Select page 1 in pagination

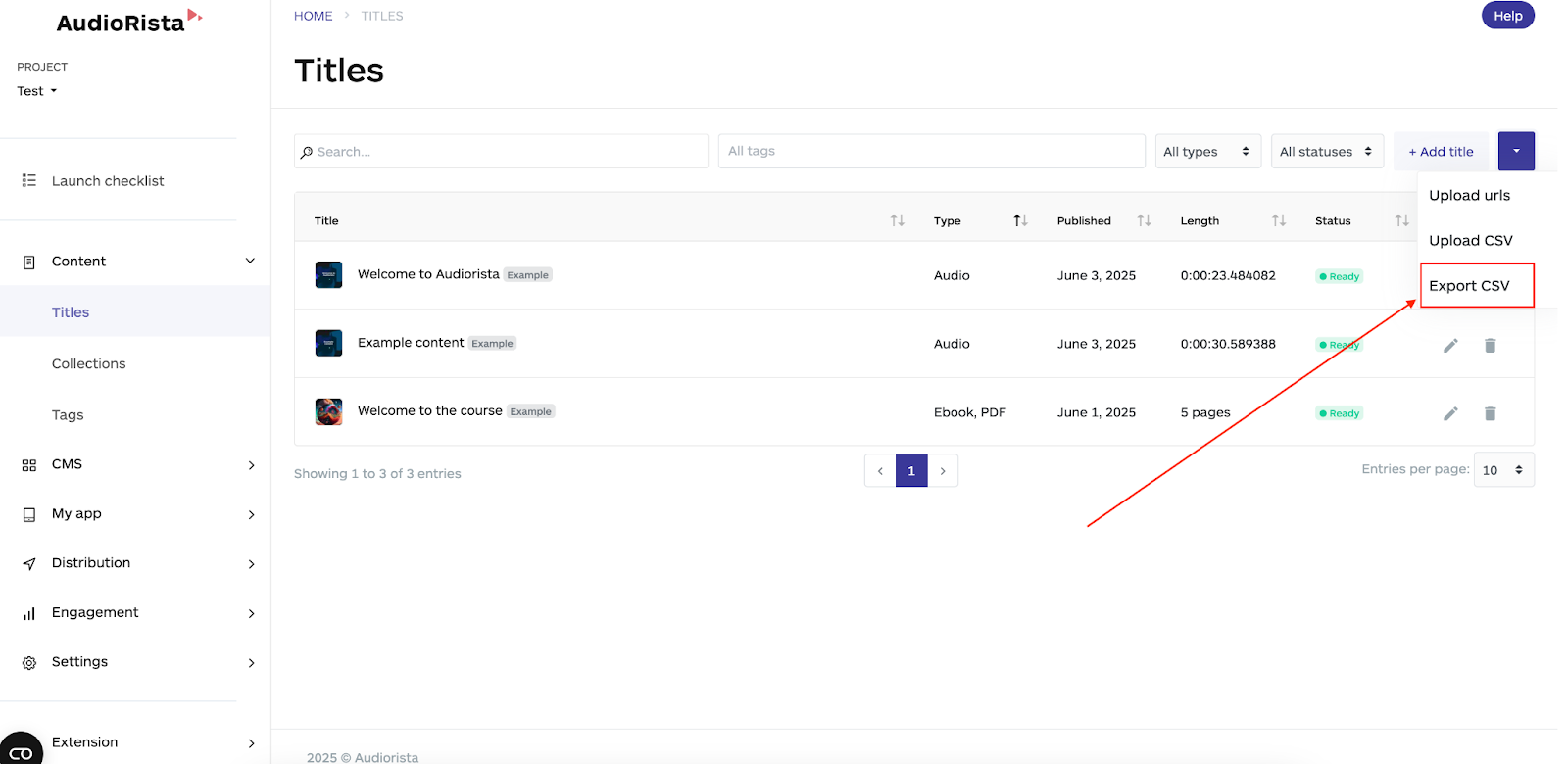[911, 471]
